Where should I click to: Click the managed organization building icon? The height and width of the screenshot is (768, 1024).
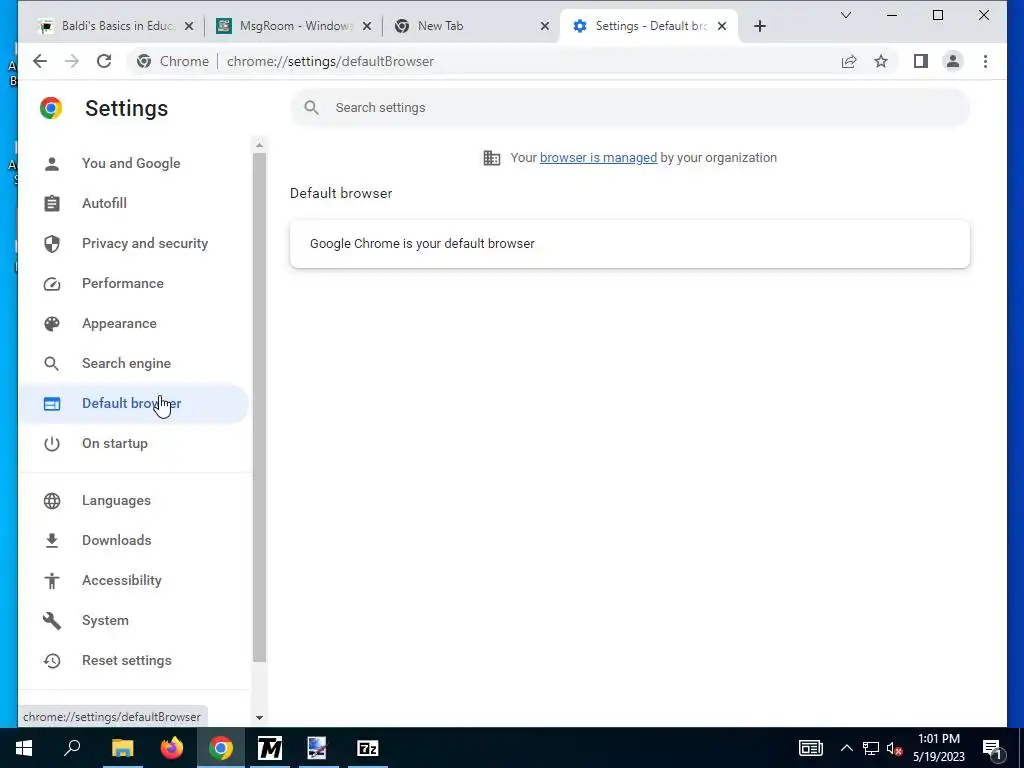492,158
